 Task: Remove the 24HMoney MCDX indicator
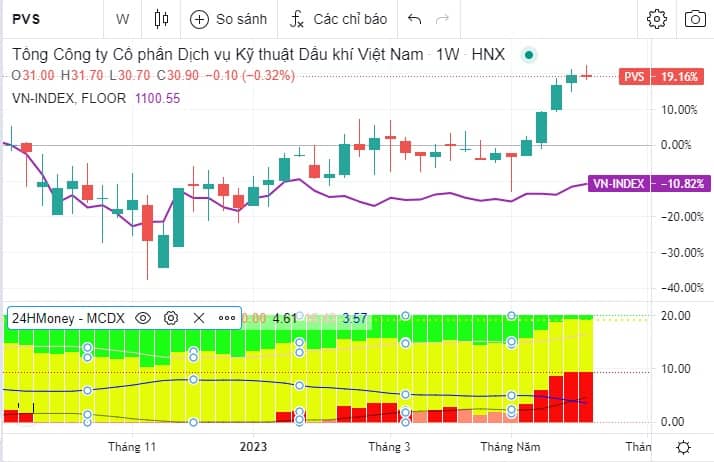199,318
